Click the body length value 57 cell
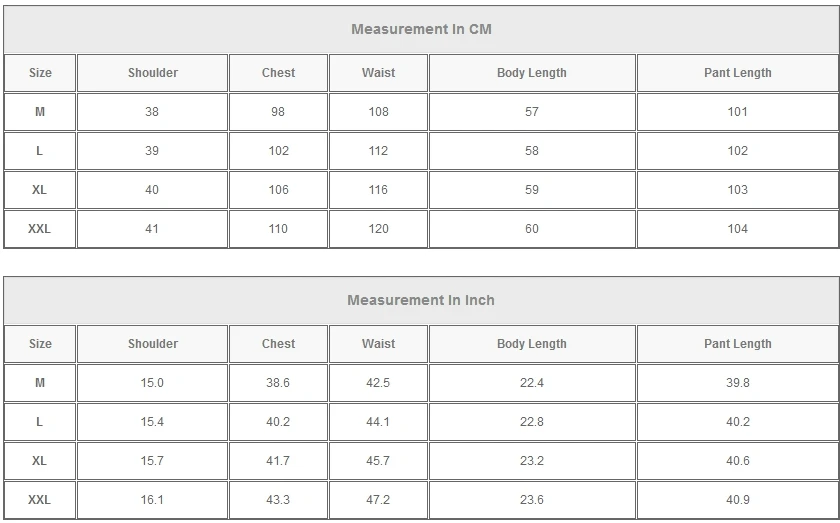This screenshot has width=840, height=523. coord(532,112)
